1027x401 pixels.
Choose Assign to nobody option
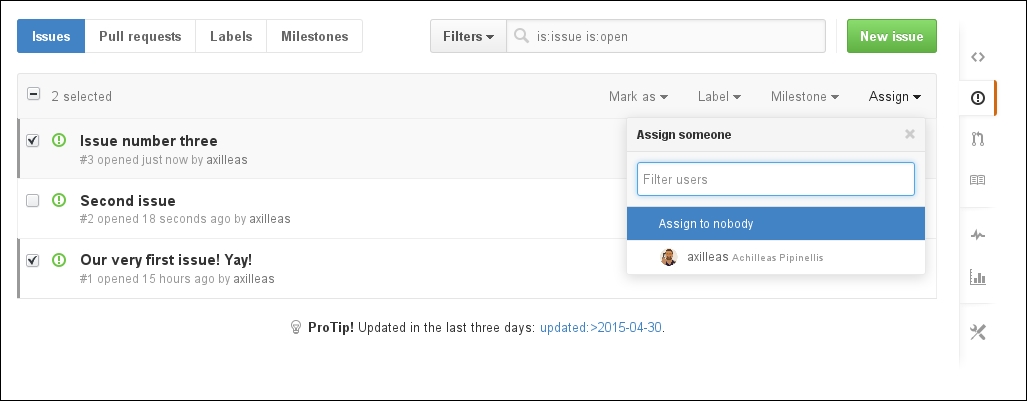pyautogui.click(x=775, y=223)
